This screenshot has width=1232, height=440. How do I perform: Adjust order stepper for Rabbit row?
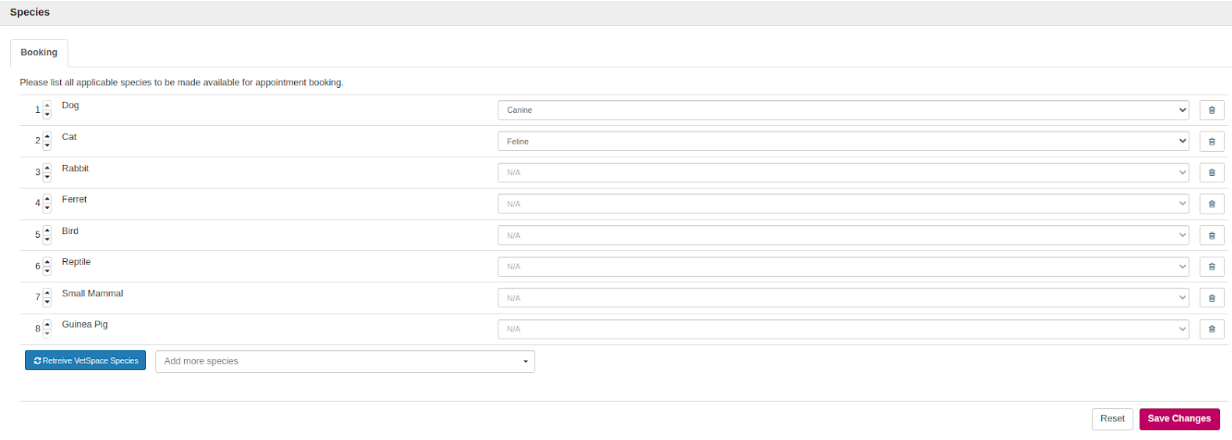coord(47,173)
